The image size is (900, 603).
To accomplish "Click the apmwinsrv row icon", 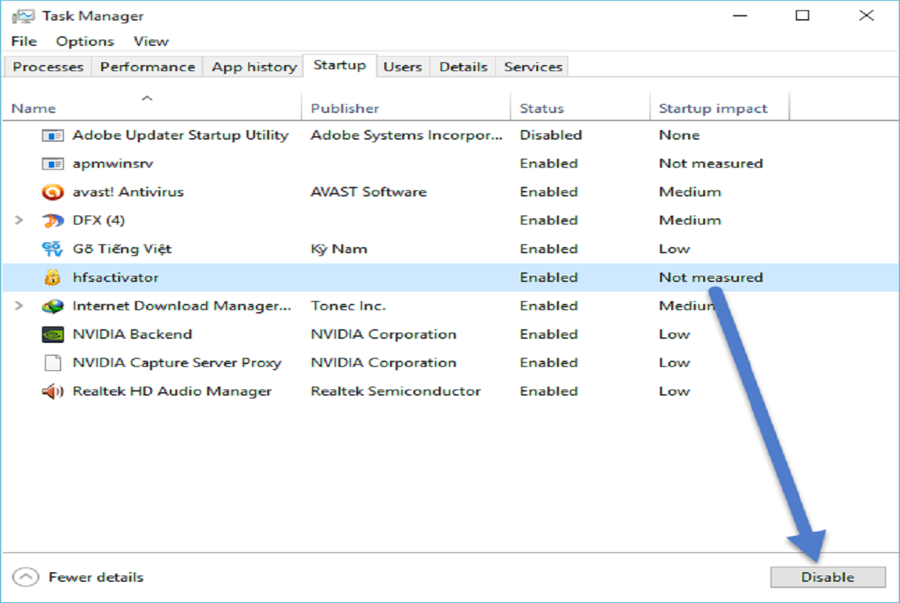I will coord(53,164).
